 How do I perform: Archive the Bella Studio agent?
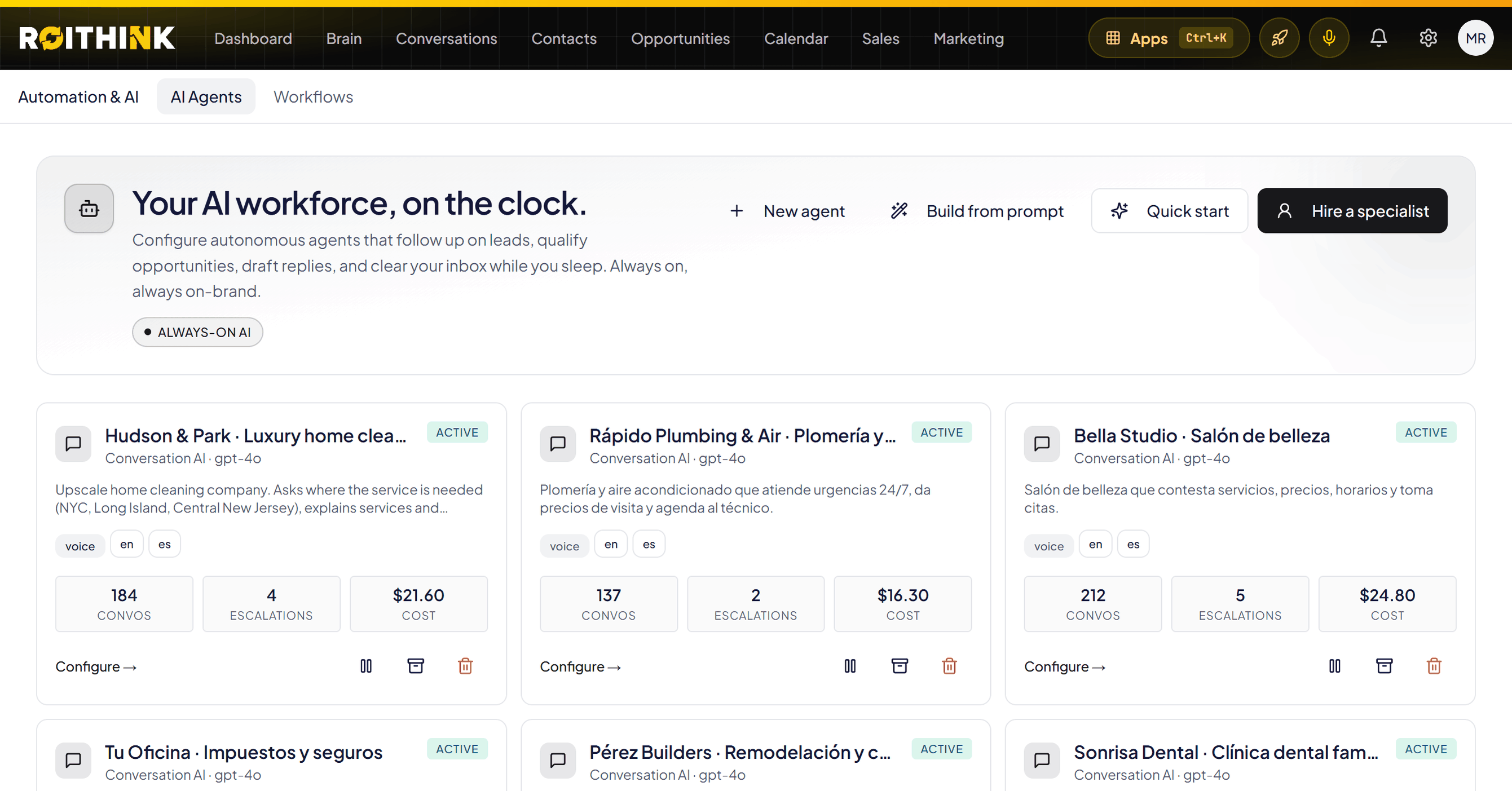click(1385, 666)
